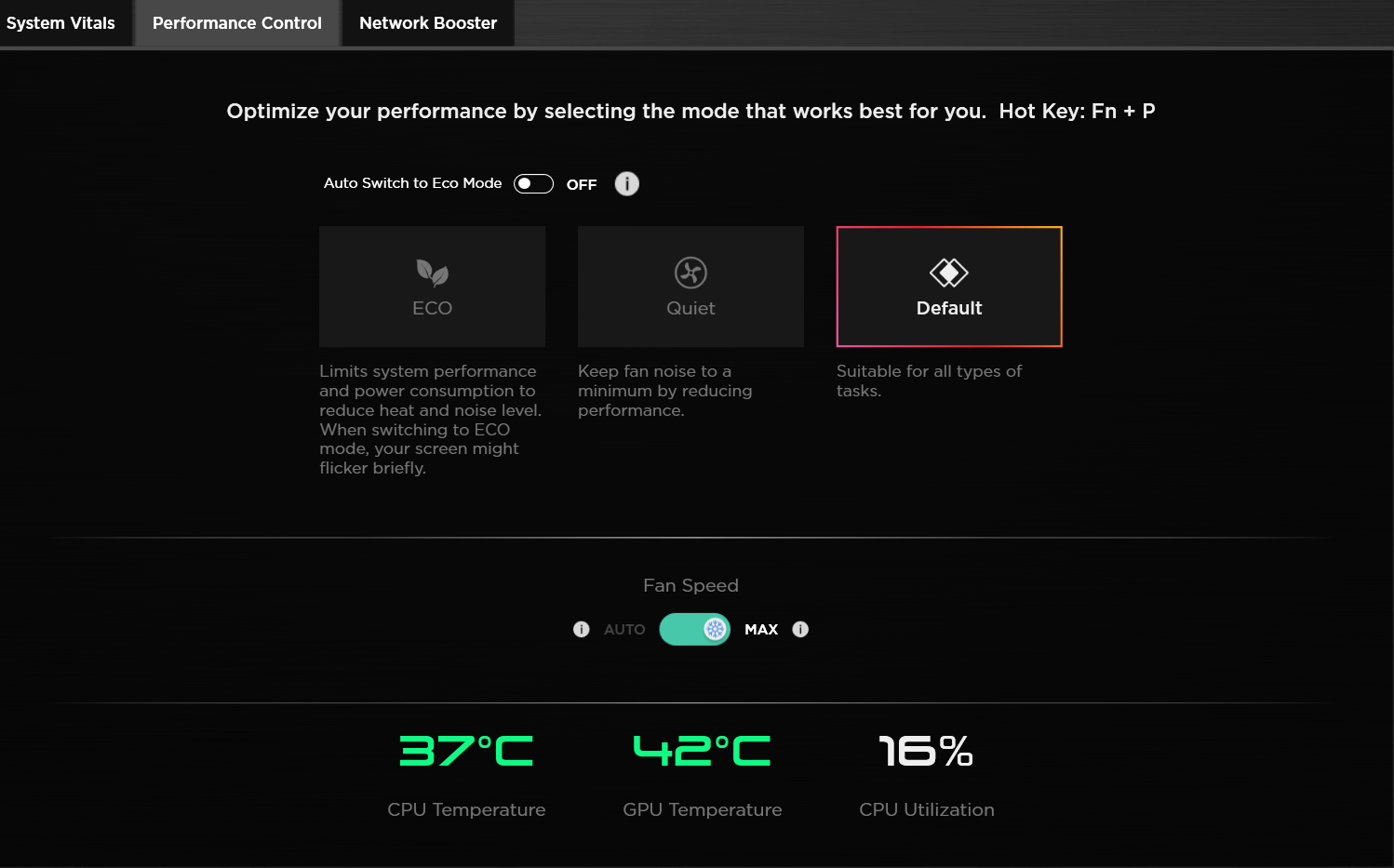Viewport: 1394px width, 868px height.
Task: Click the info icon next to MAX
Action: pos(800,630)
